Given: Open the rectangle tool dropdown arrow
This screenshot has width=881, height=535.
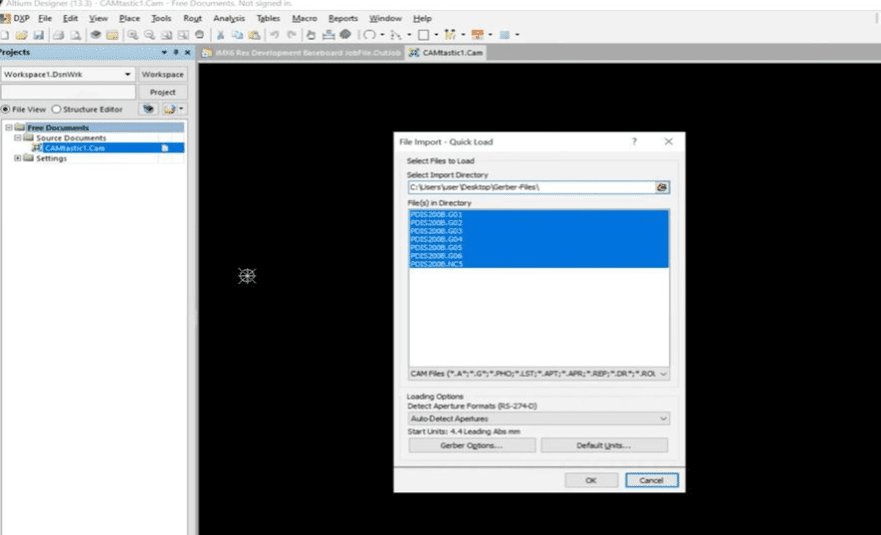Looking at the screenshot, I should (x=436, y=35).
